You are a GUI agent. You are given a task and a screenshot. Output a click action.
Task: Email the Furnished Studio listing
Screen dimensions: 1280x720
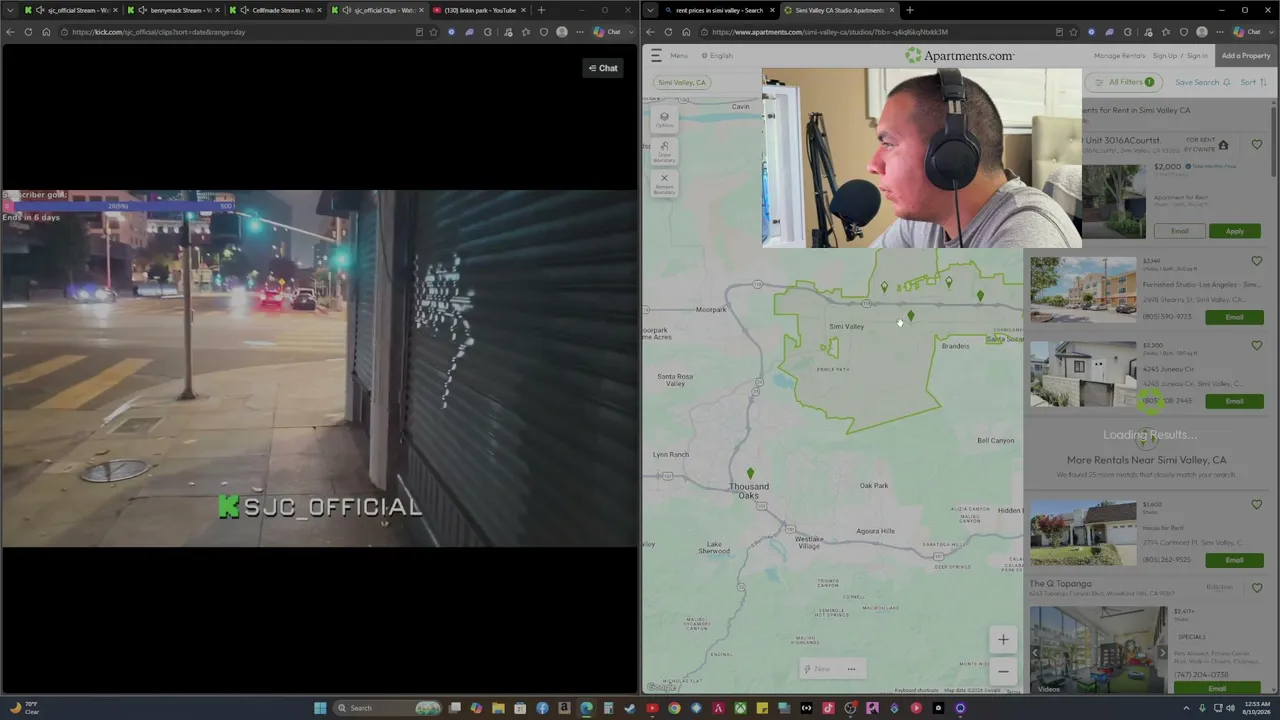tap(1235, 317)
